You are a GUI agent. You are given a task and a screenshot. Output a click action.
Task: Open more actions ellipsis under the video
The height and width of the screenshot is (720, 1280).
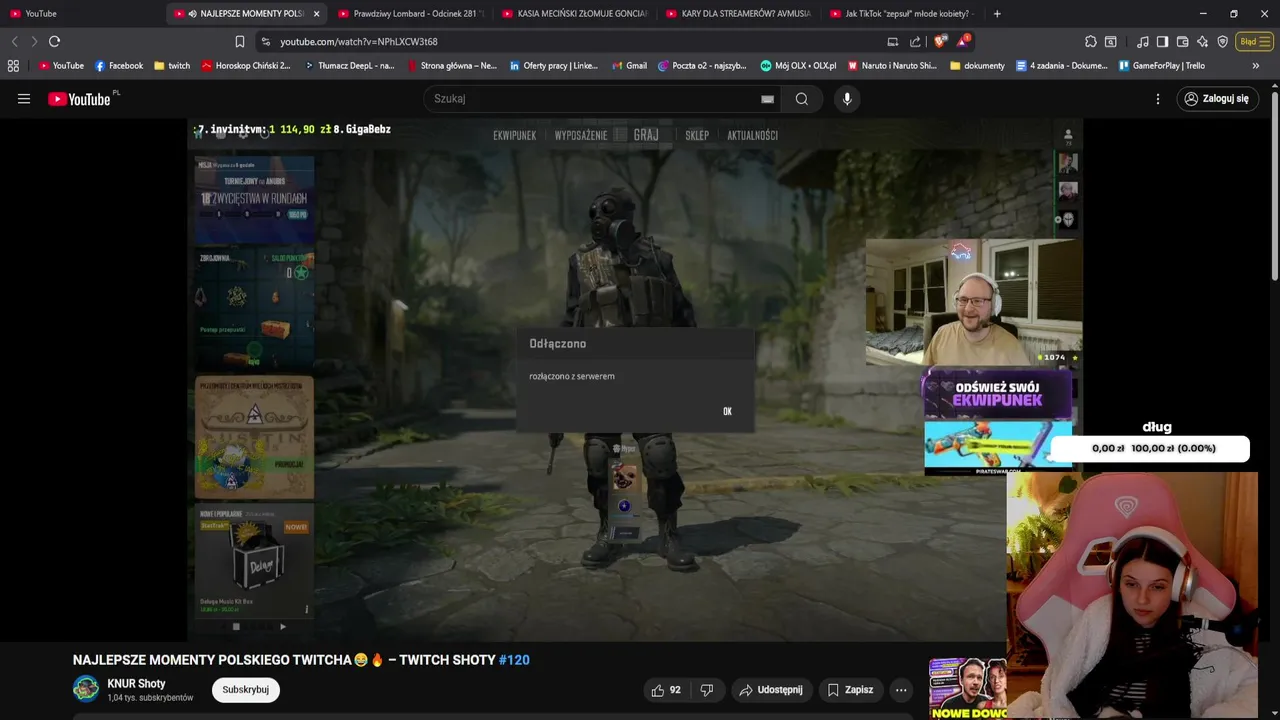click(901, 690)
